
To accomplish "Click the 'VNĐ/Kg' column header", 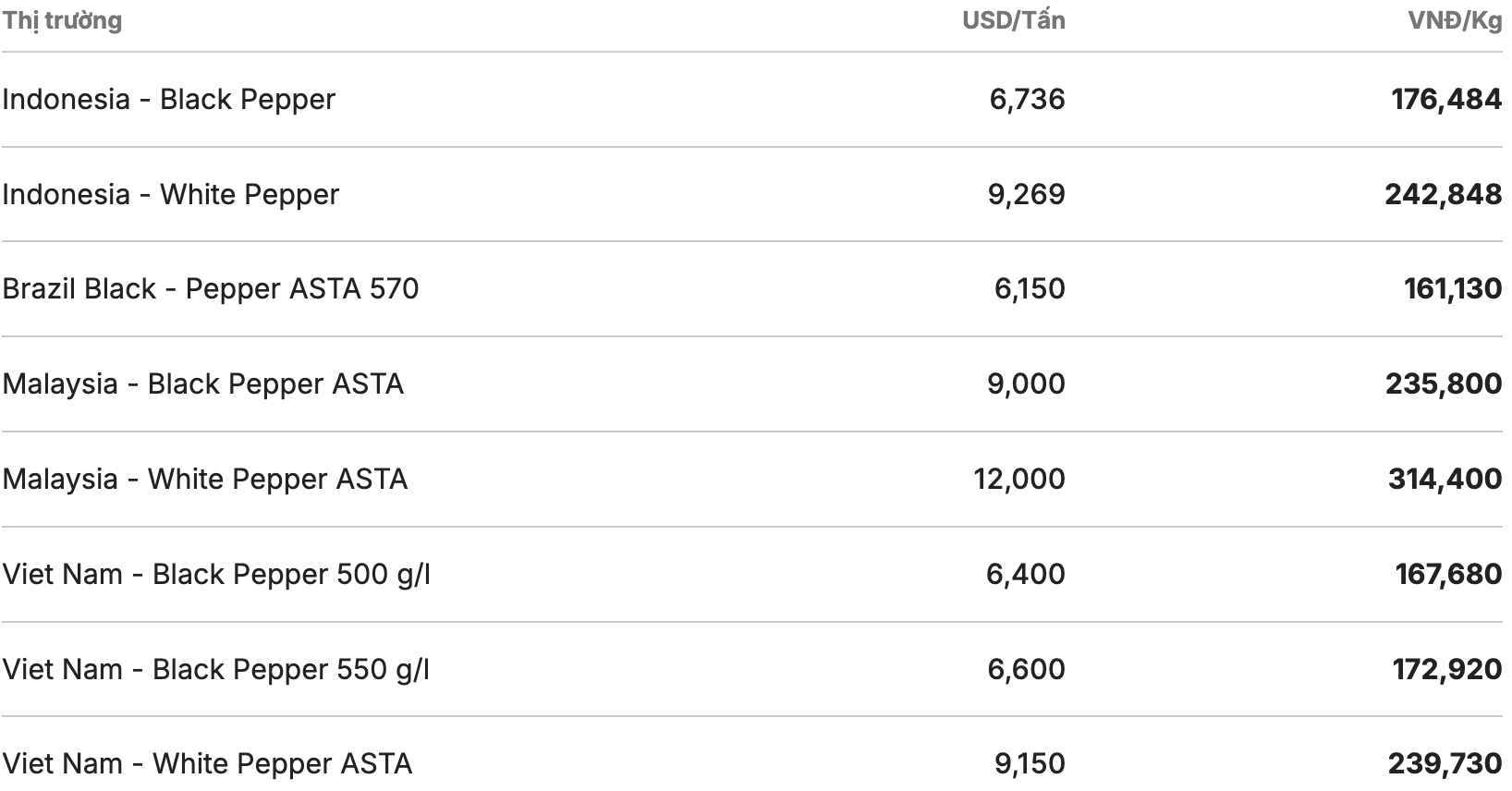I will click(x=1455, y=20).
